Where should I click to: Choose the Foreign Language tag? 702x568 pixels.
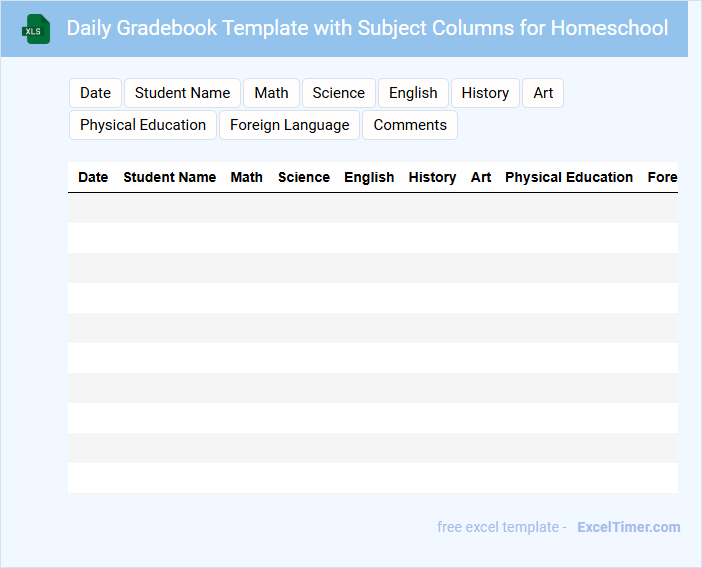289,125
